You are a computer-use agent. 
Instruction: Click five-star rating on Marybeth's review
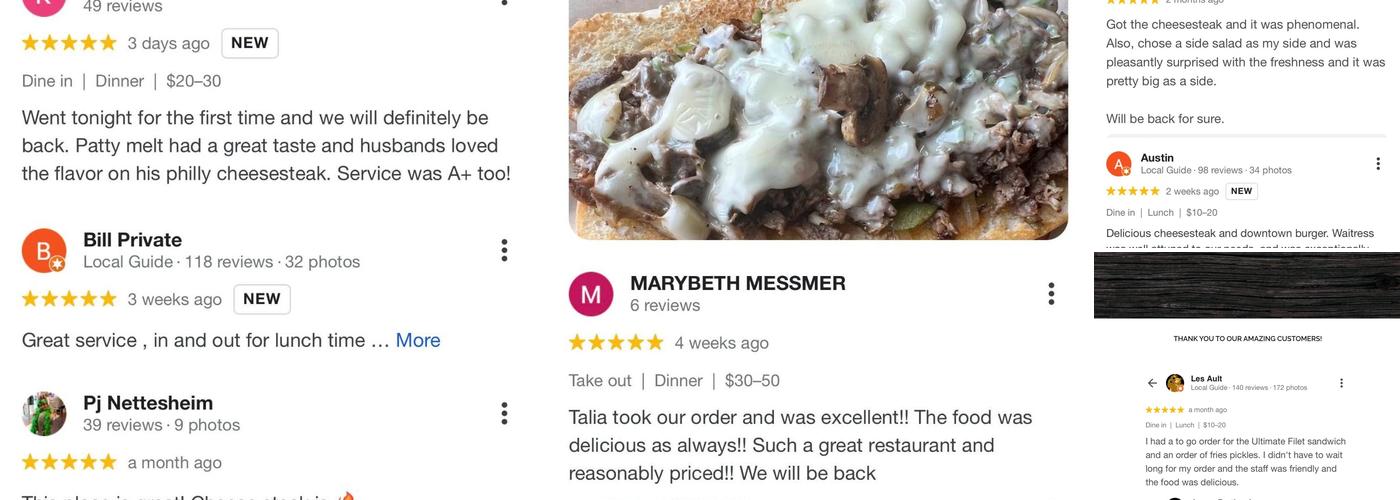click(x=616, y=343)
